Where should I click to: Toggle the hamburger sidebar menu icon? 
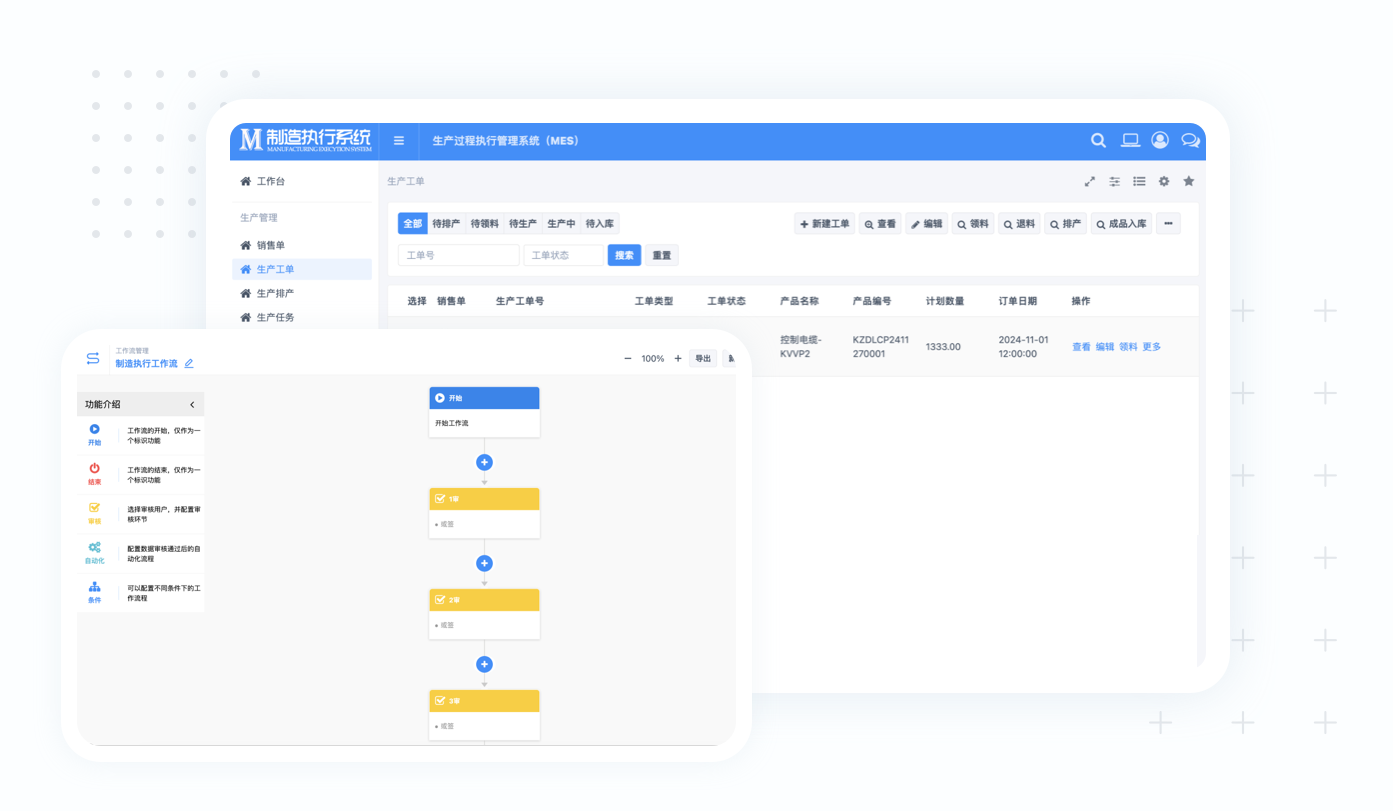click(399, 141)
